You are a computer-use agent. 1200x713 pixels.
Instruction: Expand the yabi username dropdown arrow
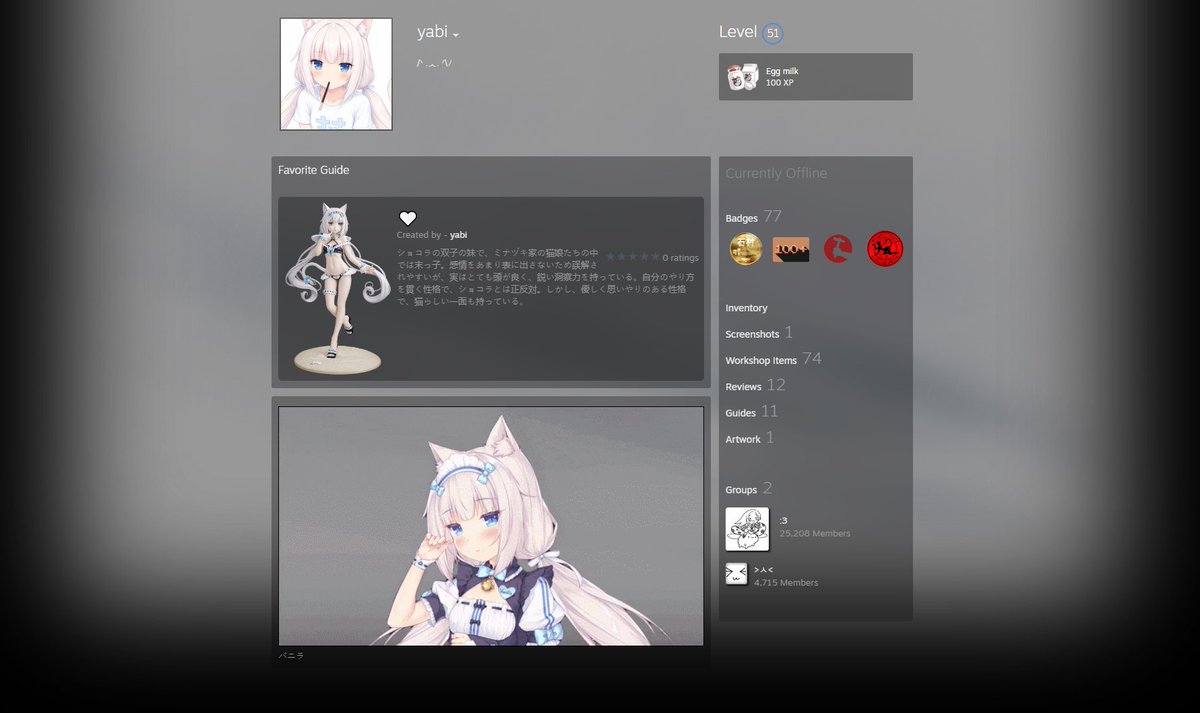[456, 35]
